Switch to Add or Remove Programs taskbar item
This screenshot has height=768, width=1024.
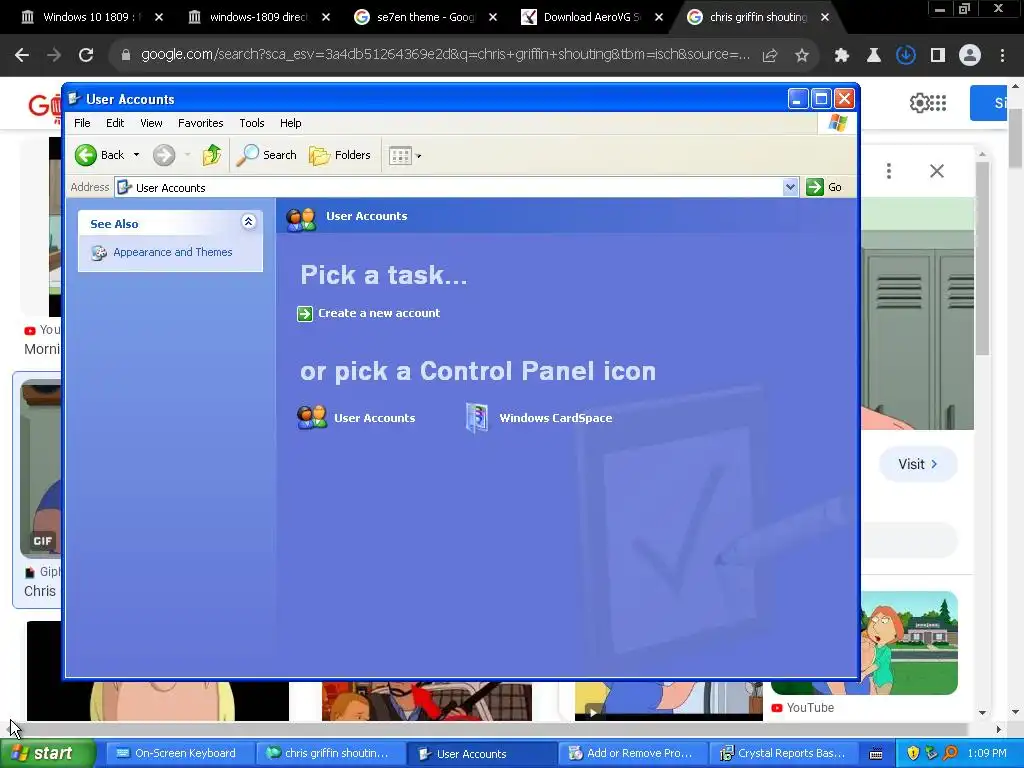point(631,754)
